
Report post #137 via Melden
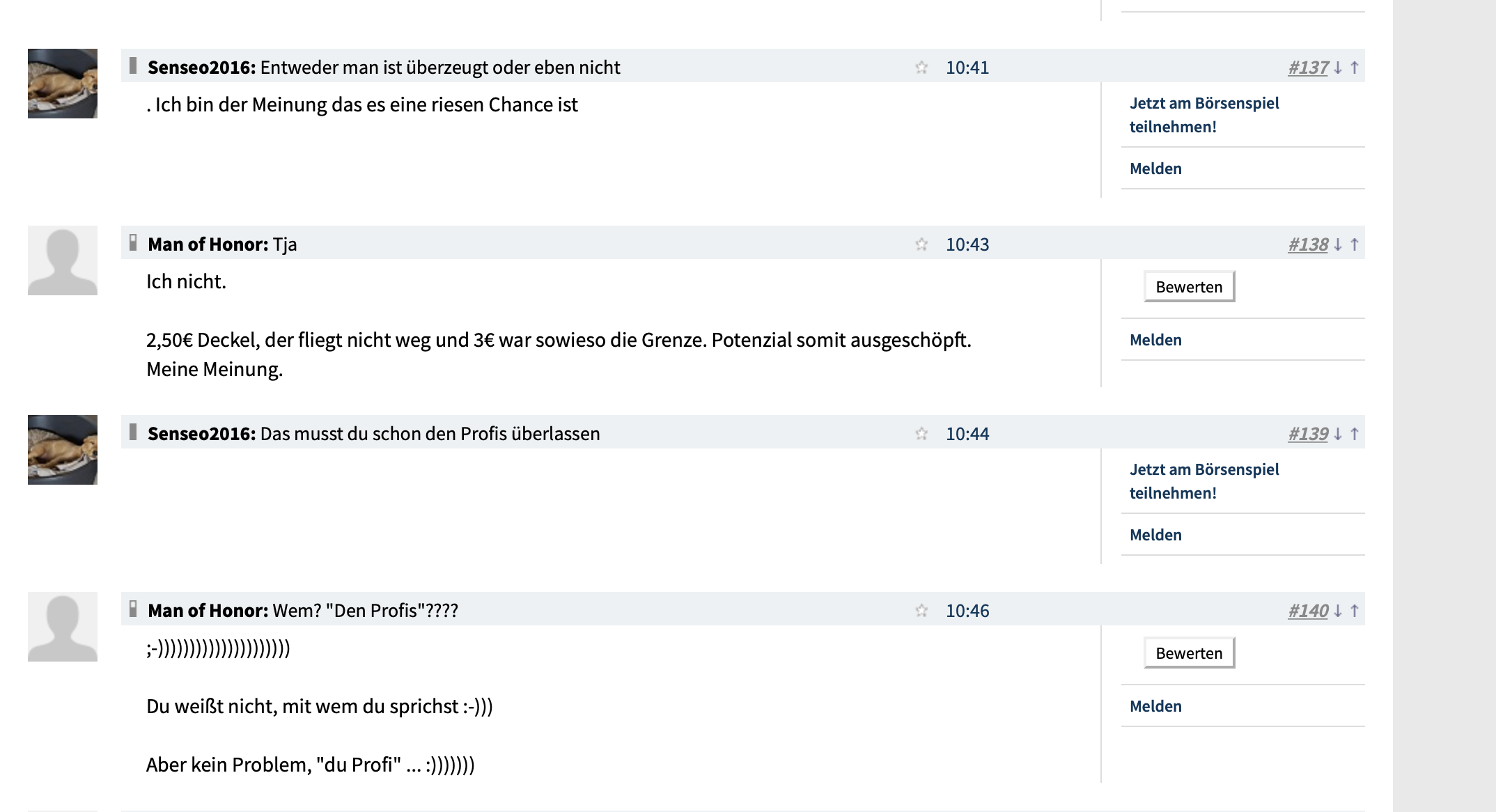click(x=1155, y=169)
